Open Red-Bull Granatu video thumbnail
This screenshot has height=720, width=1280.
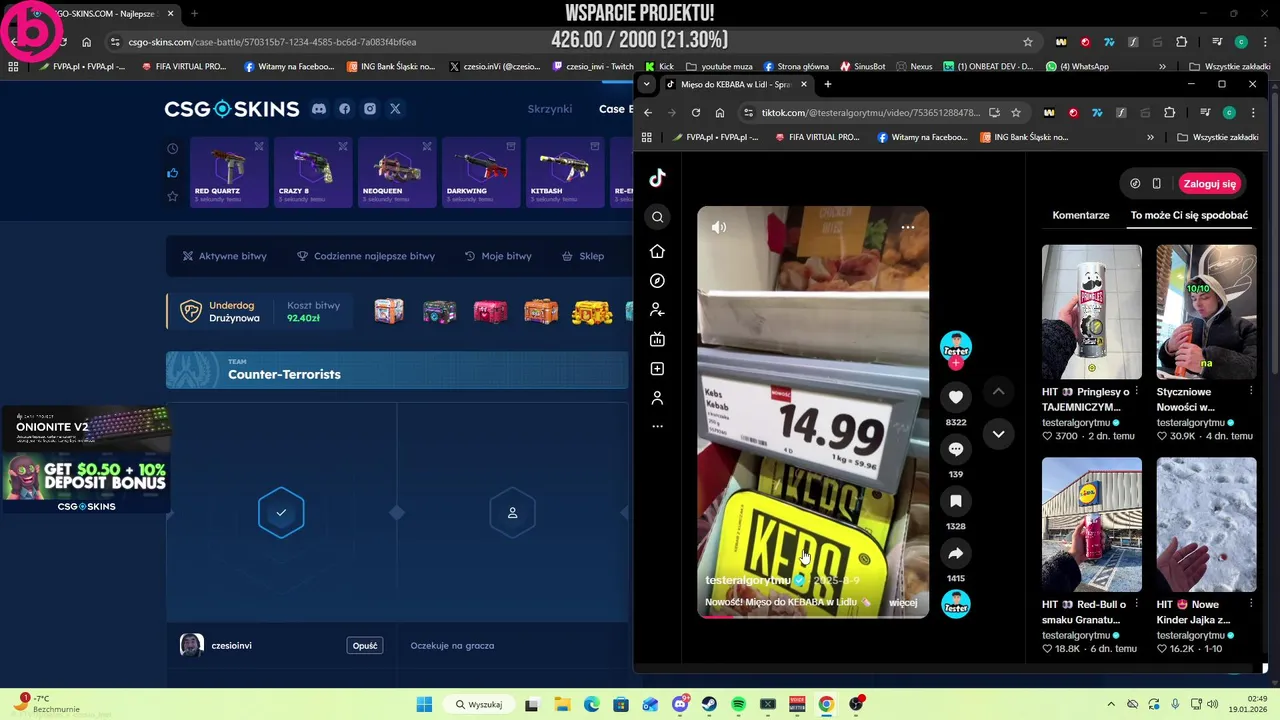(x=1092, y=525)
